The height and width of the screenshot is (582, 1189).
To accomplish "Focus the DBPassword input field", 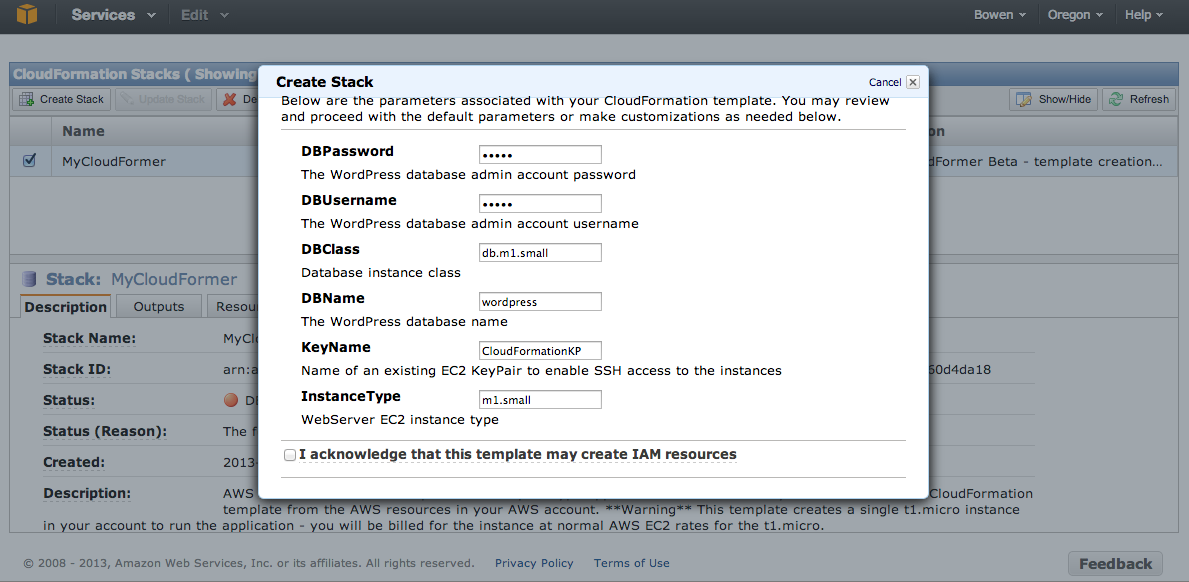I will tap(540, 155).
